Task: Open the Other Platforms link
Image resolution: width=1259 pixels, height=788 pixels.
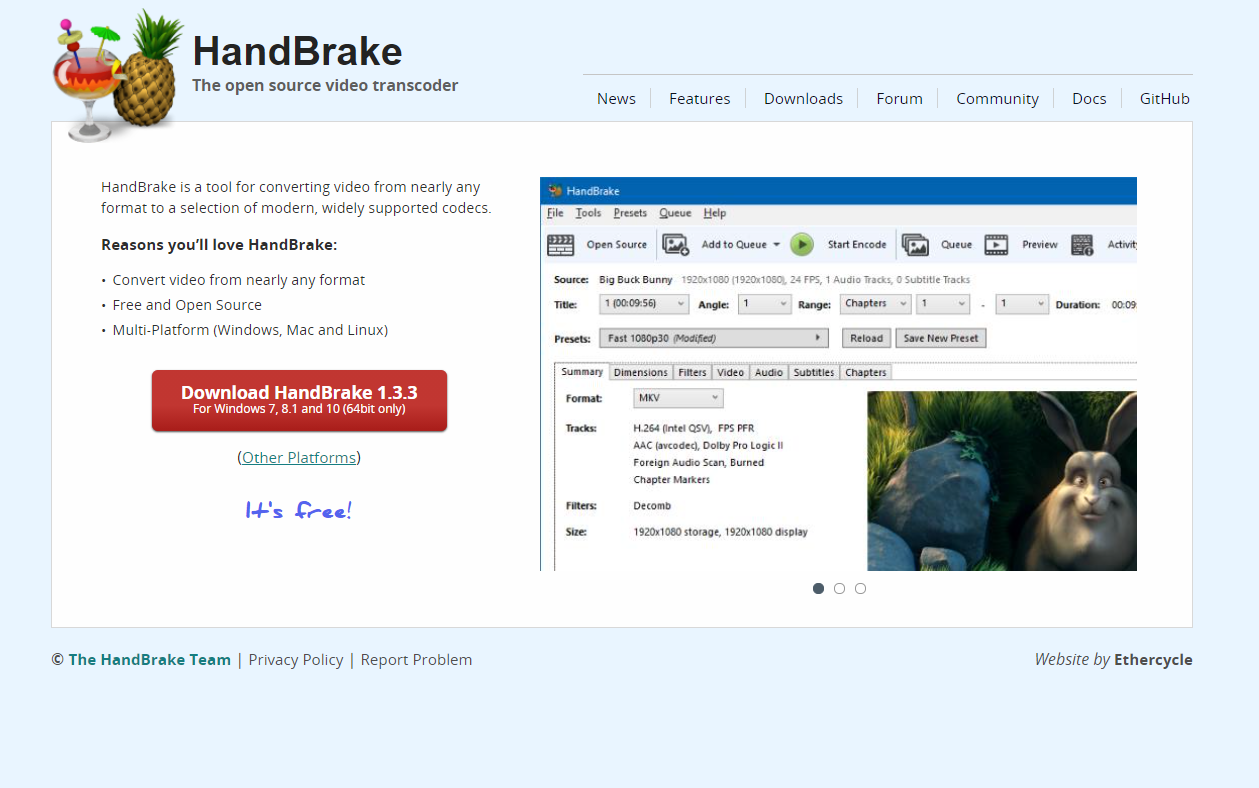Action: 299,457
